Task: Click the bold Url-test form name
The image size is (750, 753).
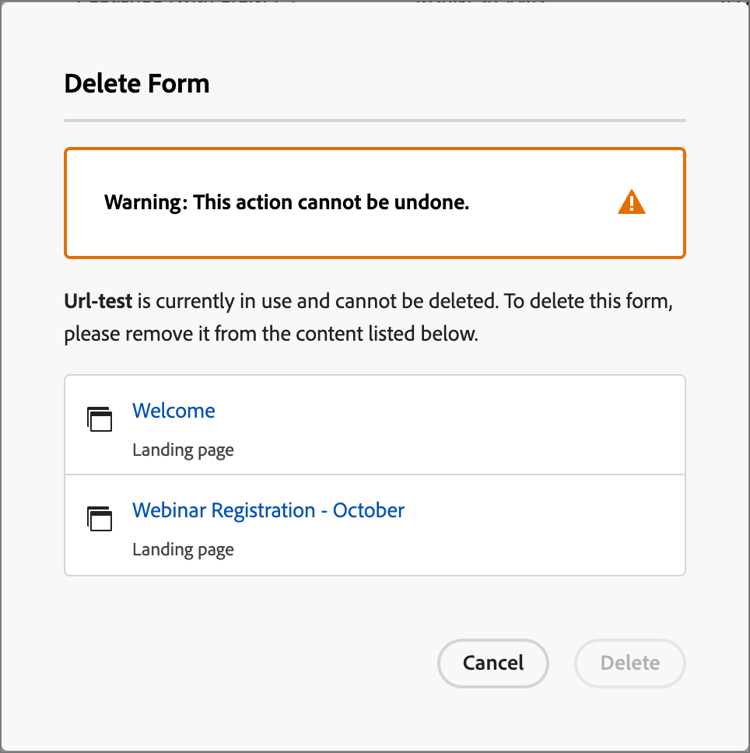Action: pyautogui.click(x=98, y=300)
